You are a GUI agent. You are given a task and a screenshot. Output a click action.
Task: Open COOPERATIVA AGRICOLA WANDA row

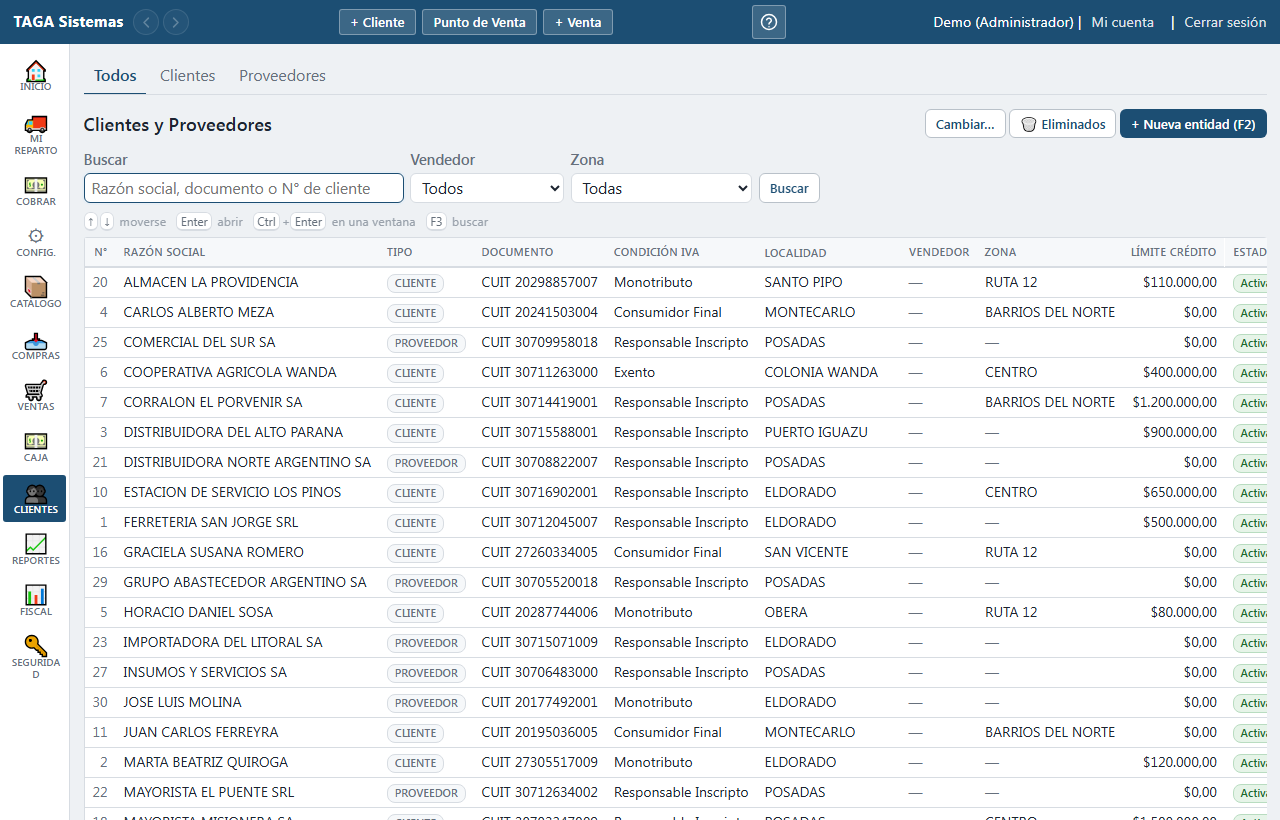[x=675, y=372]
